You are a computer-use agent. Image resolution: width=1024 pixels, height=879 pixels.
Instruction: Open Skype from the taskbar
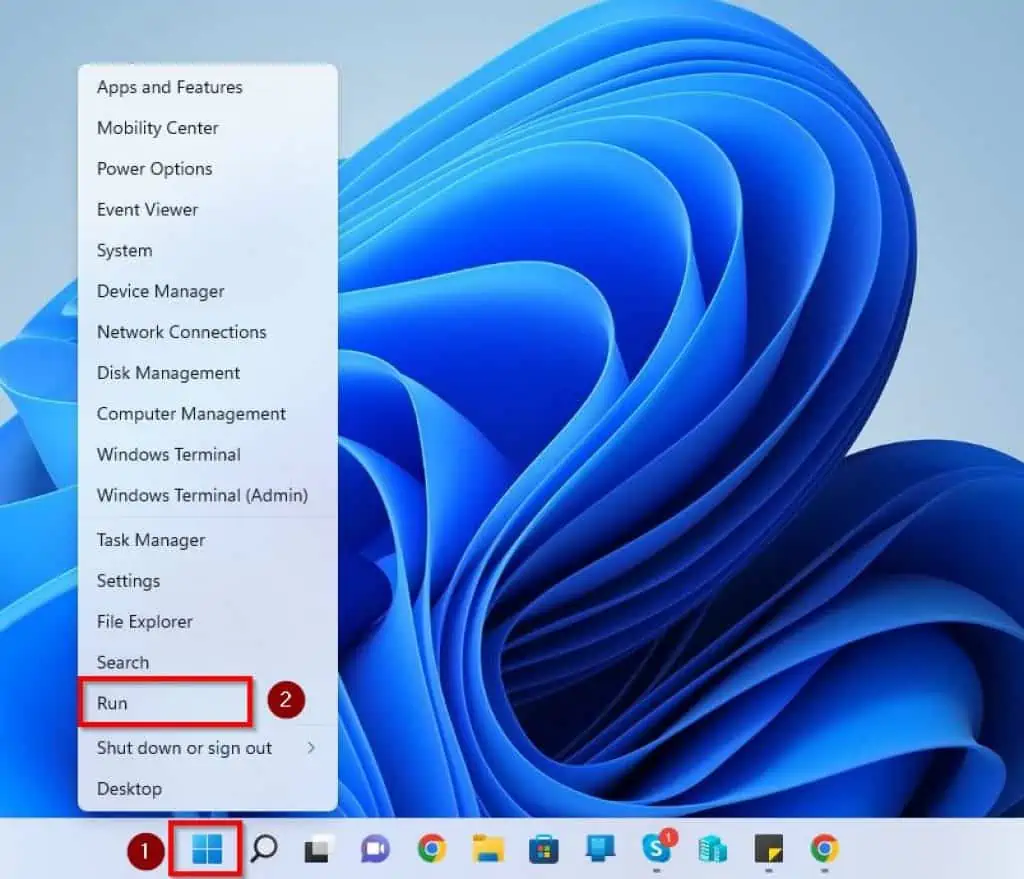tap(656, 850)
